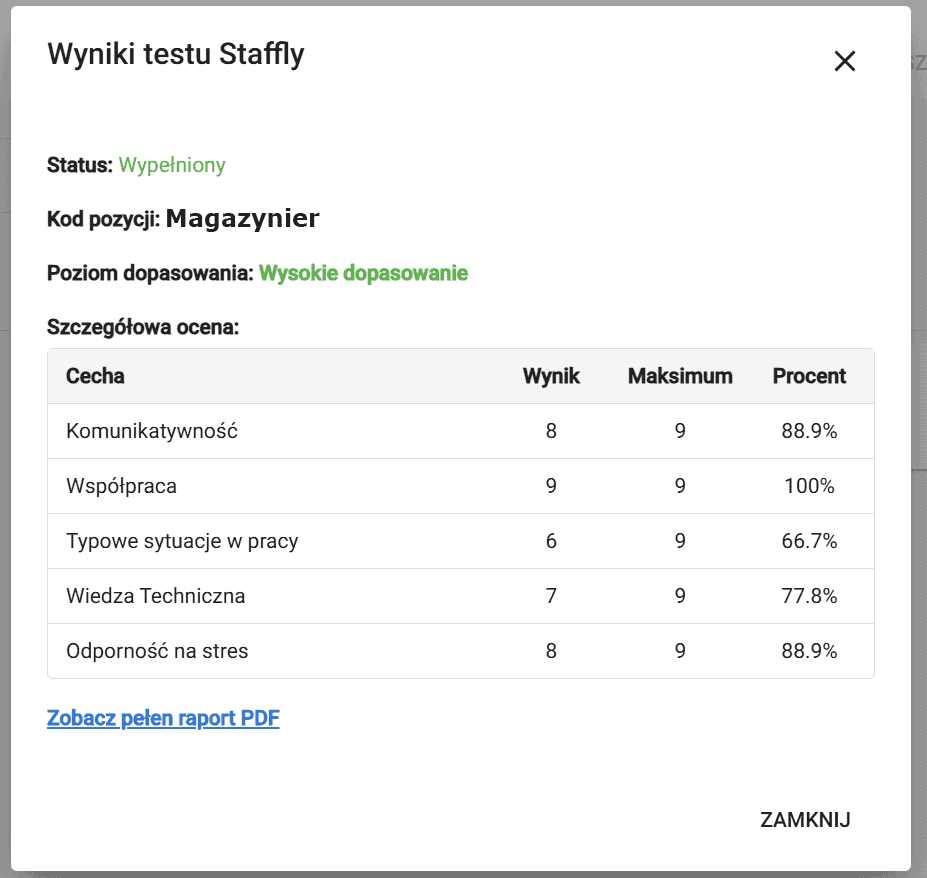Click the green Wypełniony status text
927x878 pixels.
(172, 165)
